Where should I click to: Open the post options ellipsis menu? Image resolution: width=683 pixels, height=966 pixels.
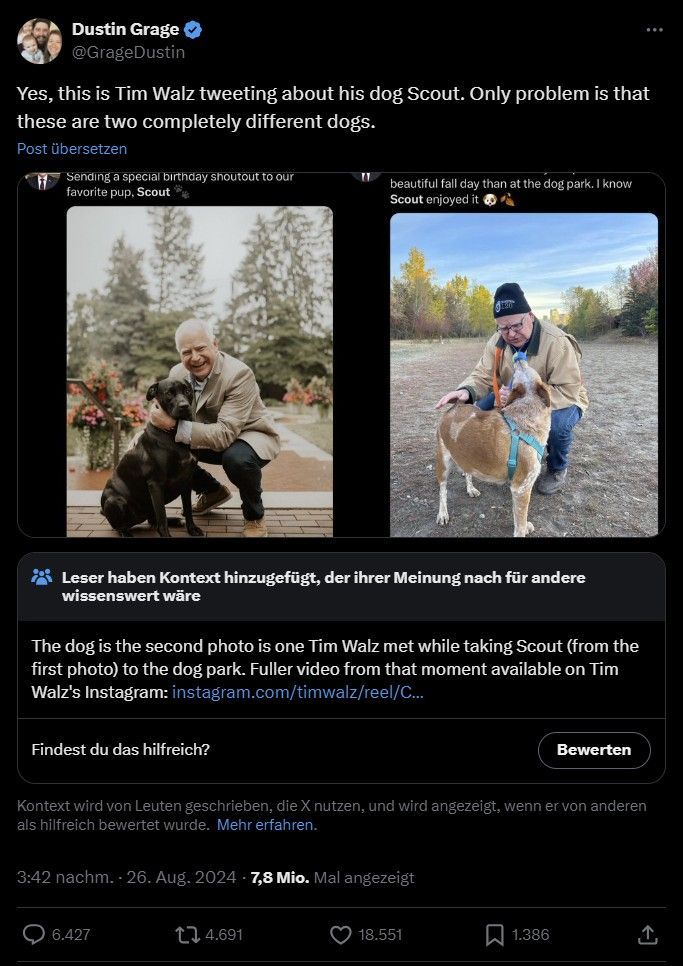(x=655, y=30)
